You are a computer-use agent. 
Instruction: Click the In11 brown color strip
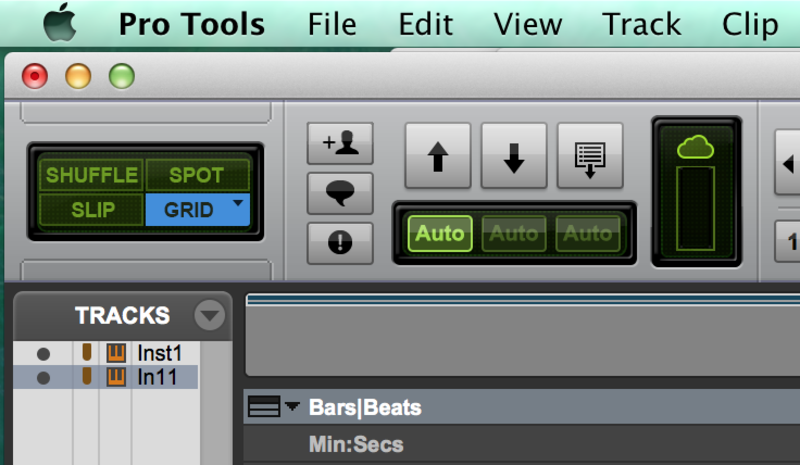(87, 376)
